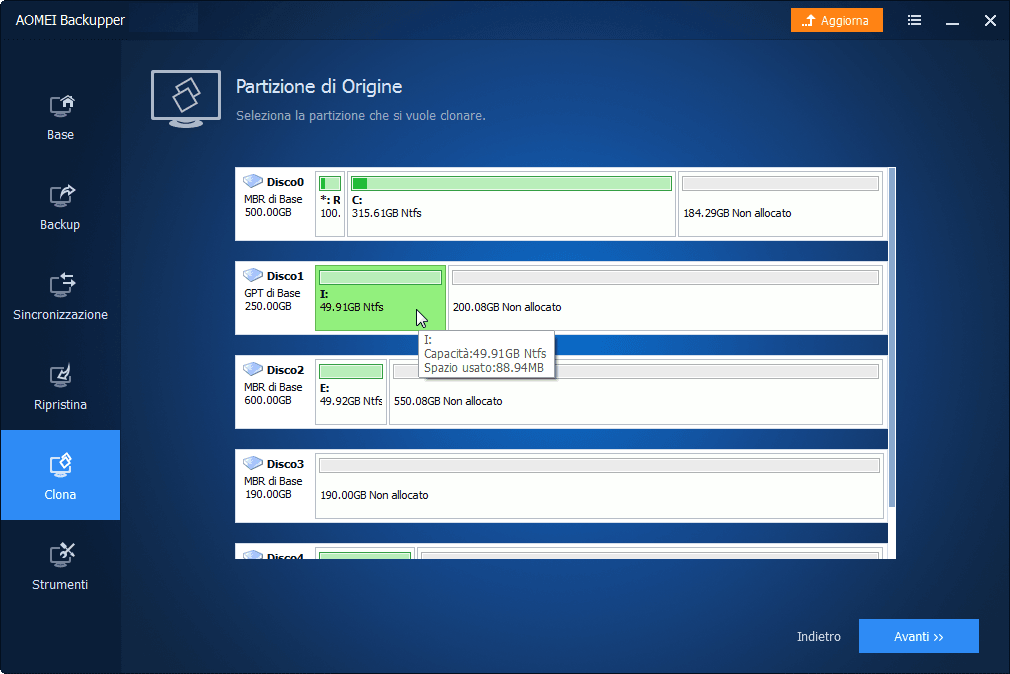This screenshot has width=1010, height=674.
Task: Click the AOMEI Backupper title text
Action: (x=70, y=20)
